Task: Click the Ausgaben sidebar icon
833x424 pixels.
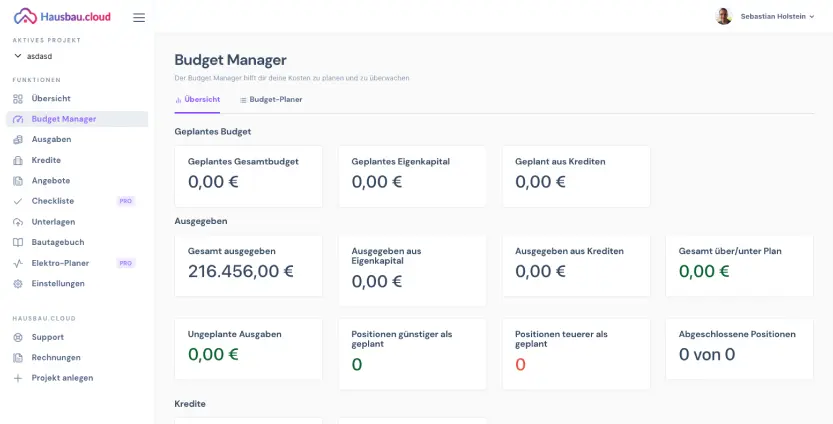Action: pos(18,140)
